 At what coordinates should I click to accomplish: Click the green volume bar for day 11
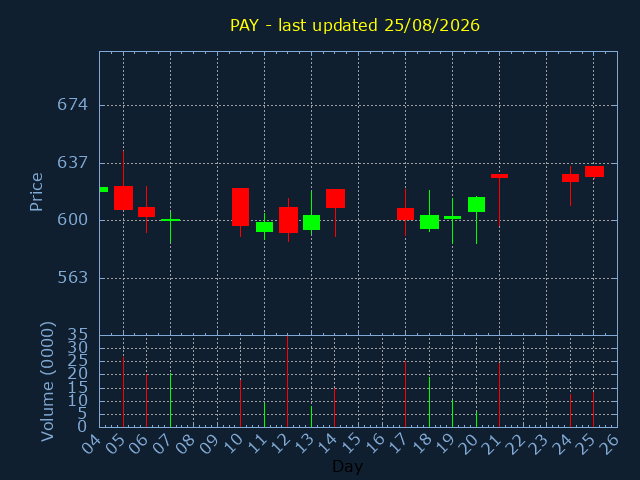click(x=264, y=415)
